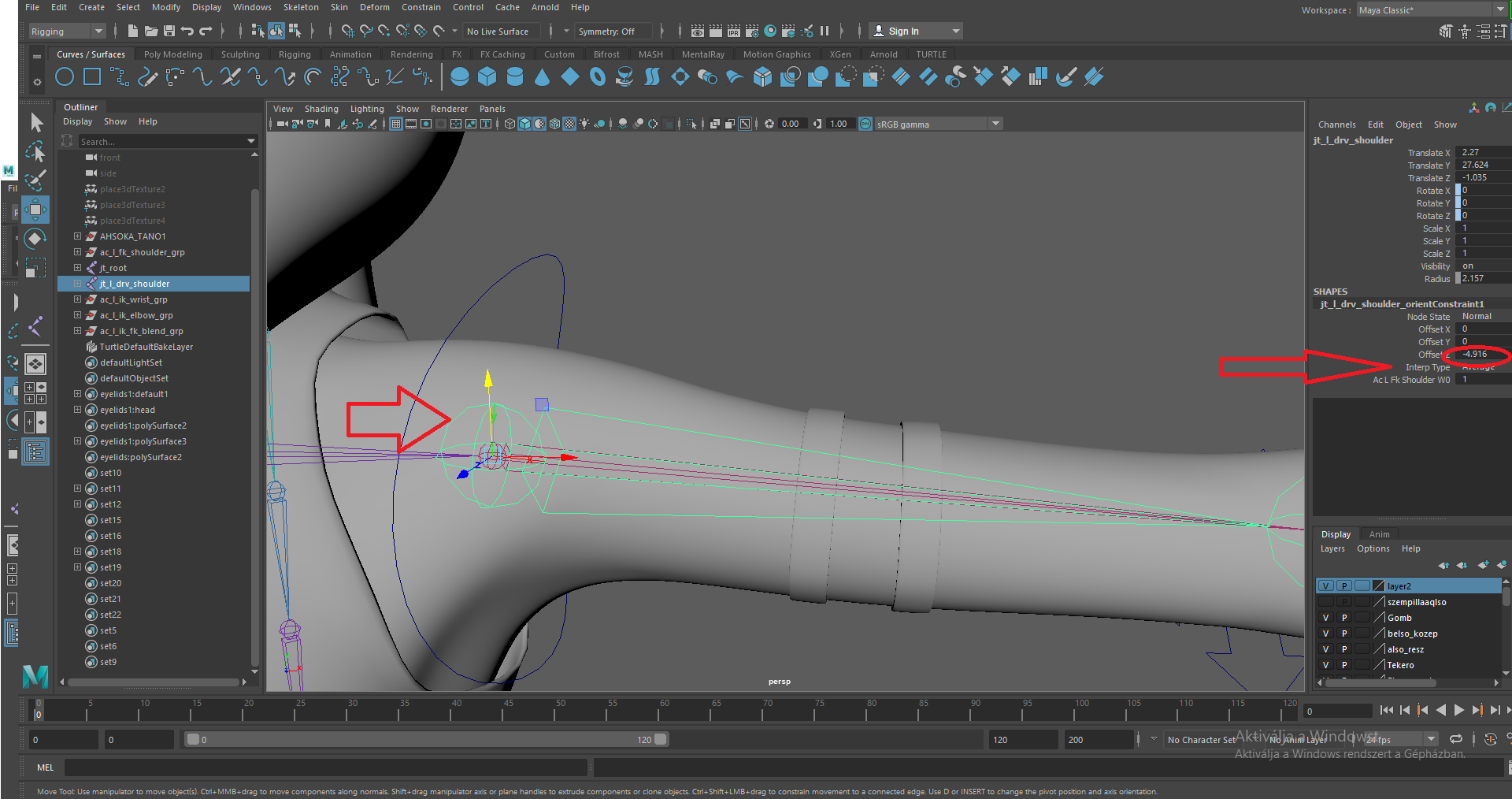Click the Save scene icon
The height and width of the screenshot is (799, 1512).
[169, 32]
